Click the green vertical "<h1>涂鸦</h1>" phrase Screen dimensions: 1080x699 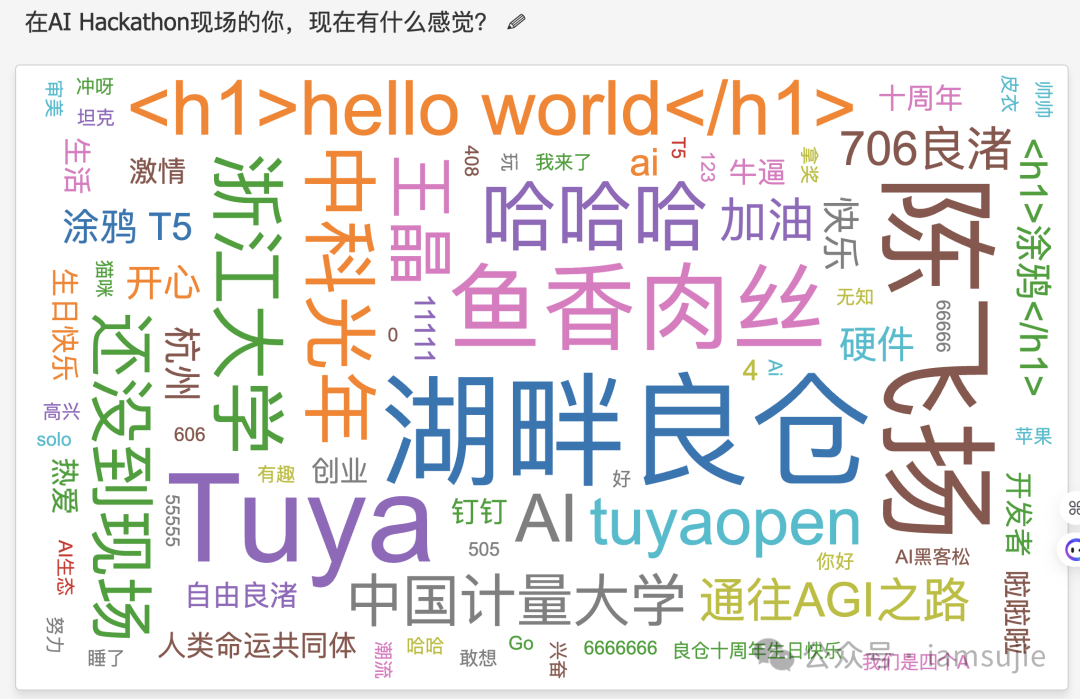point(1035,267)
